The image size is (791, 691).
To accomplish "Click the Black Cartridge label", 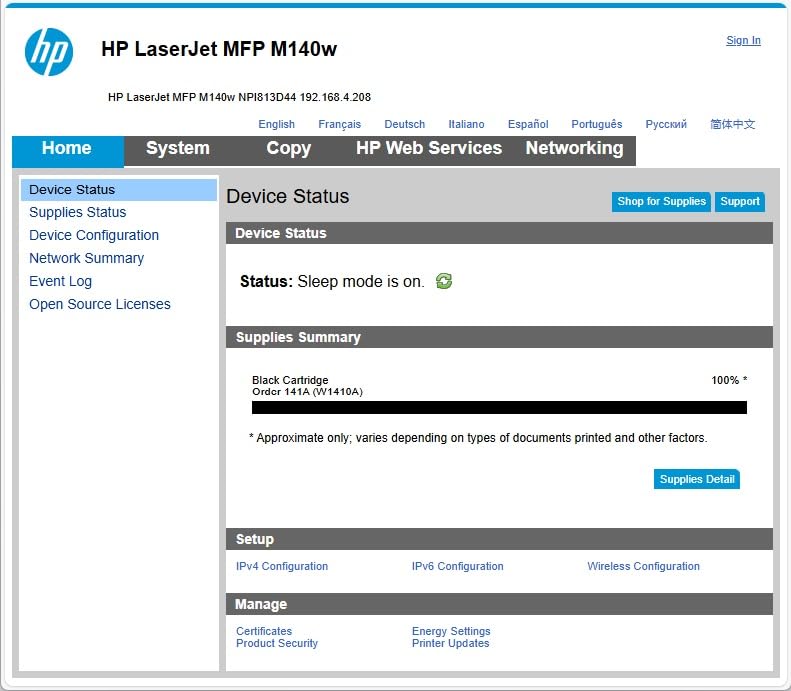I will pyautogui.click(x=290, y=380).
